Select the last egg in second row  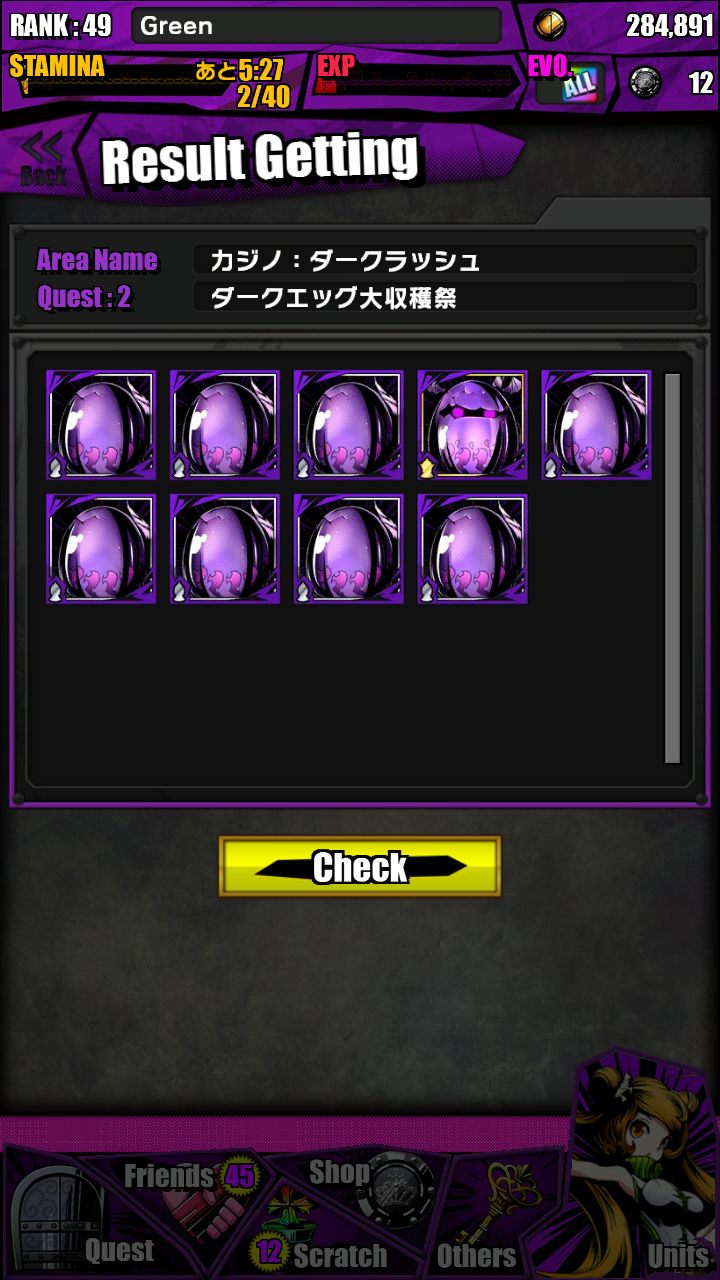tap(472, 549)
